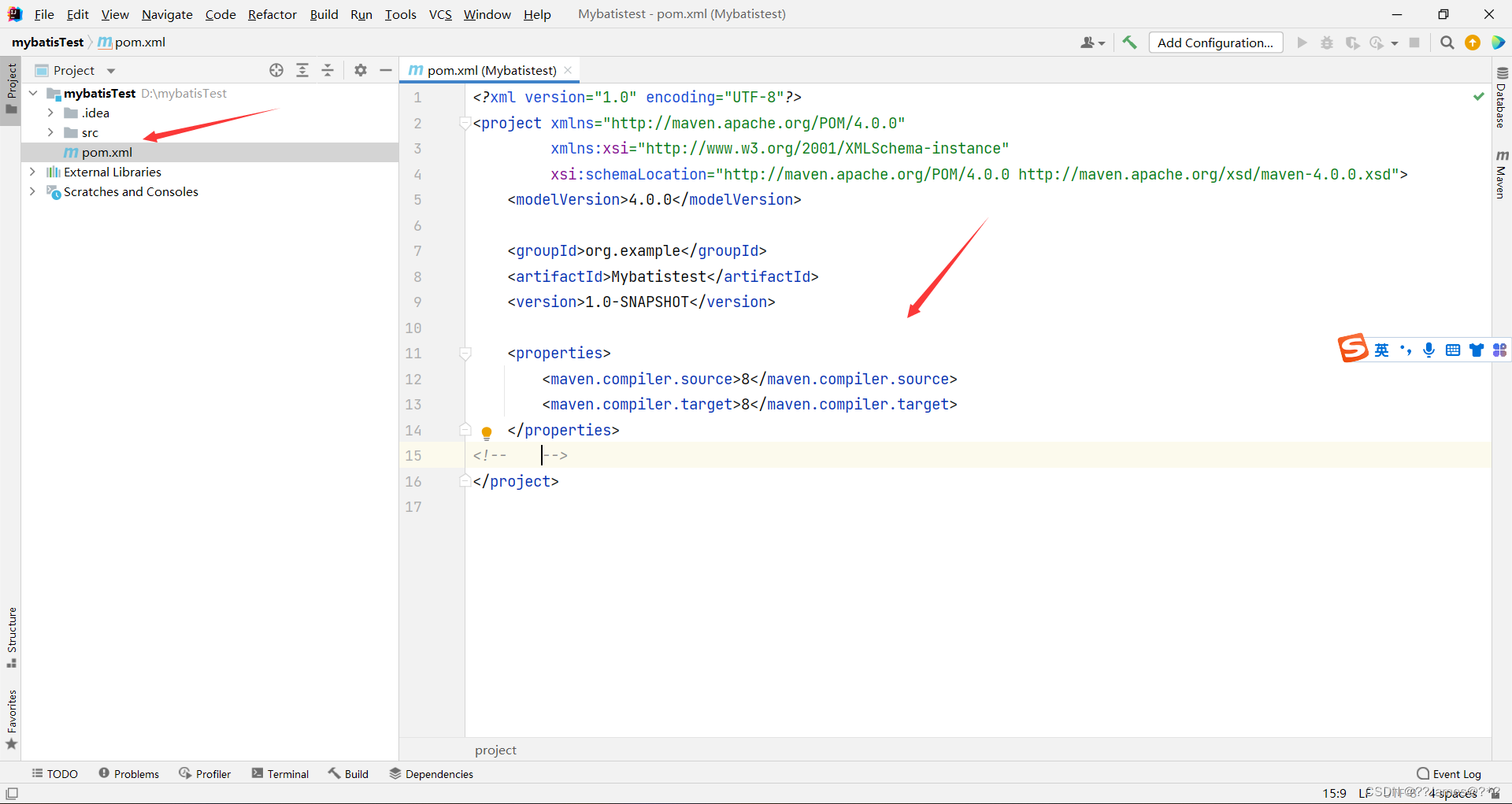Open the Favorites tool window

tap(12, 719)
